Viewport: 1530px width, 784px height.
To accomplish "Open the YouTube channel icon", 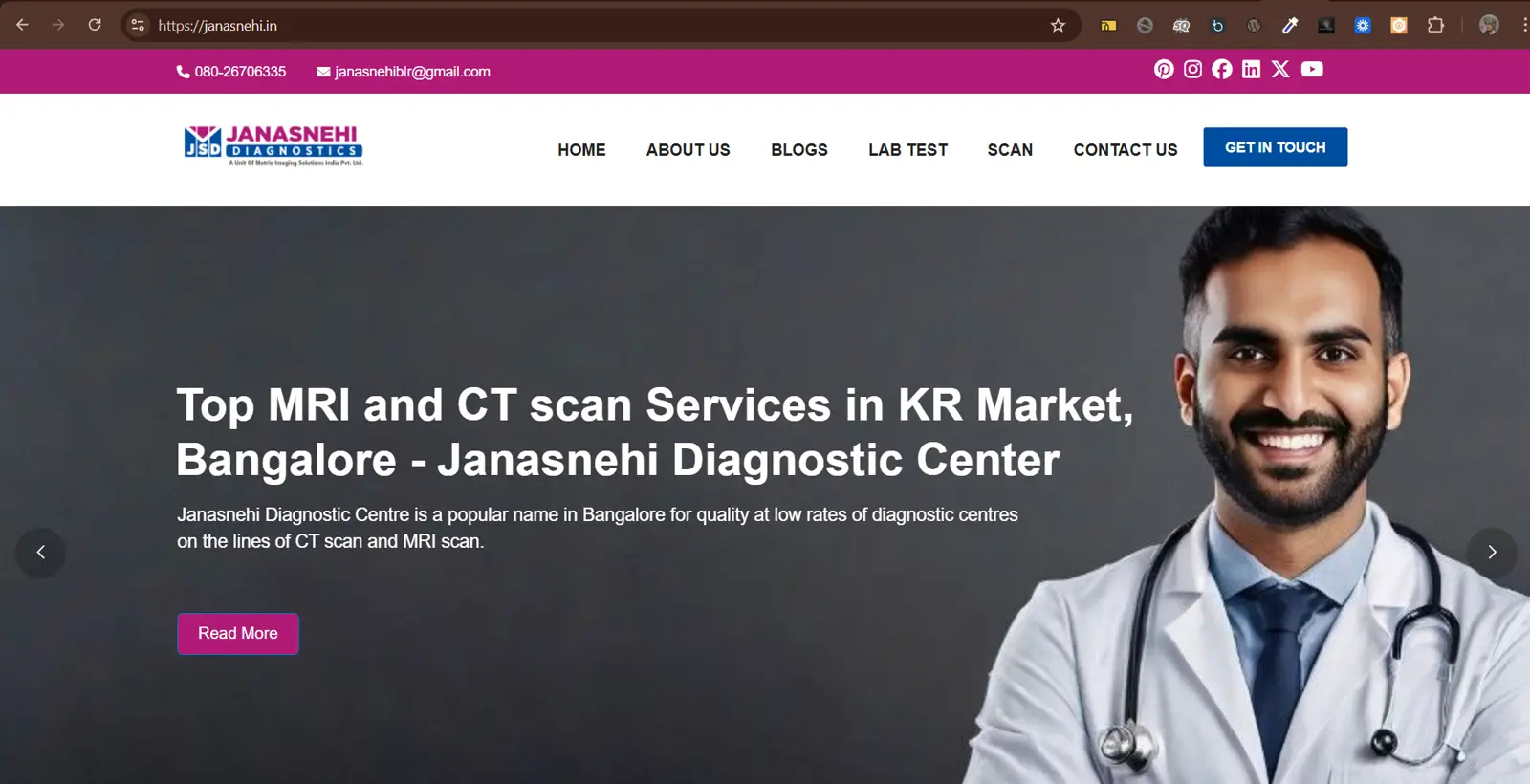I will click(x=1312, y=69).
